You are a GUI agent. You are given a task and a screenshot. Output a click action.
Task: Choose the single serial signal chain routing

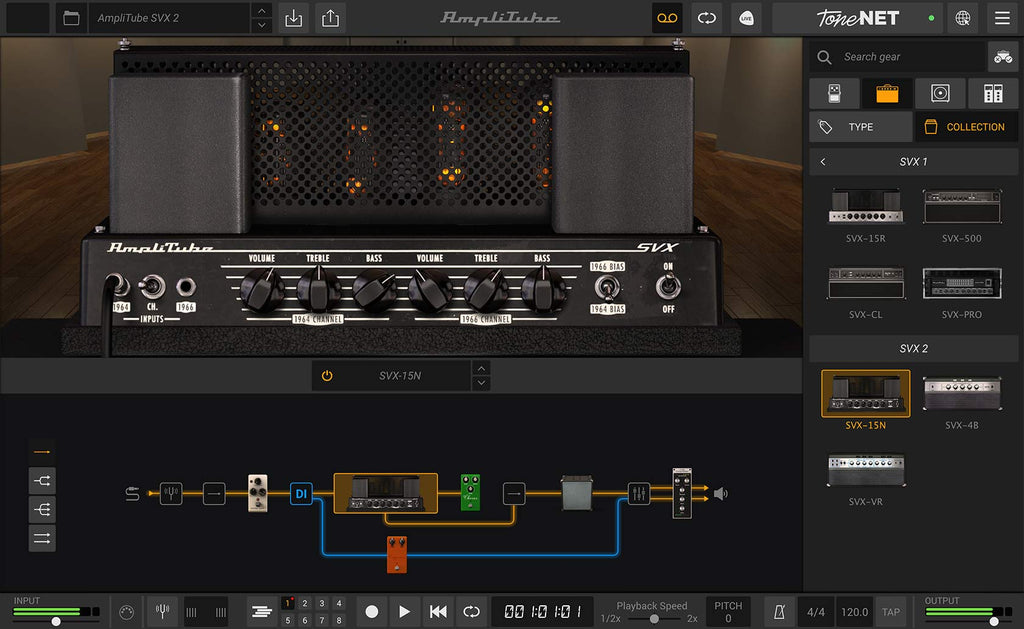(42, 451)
